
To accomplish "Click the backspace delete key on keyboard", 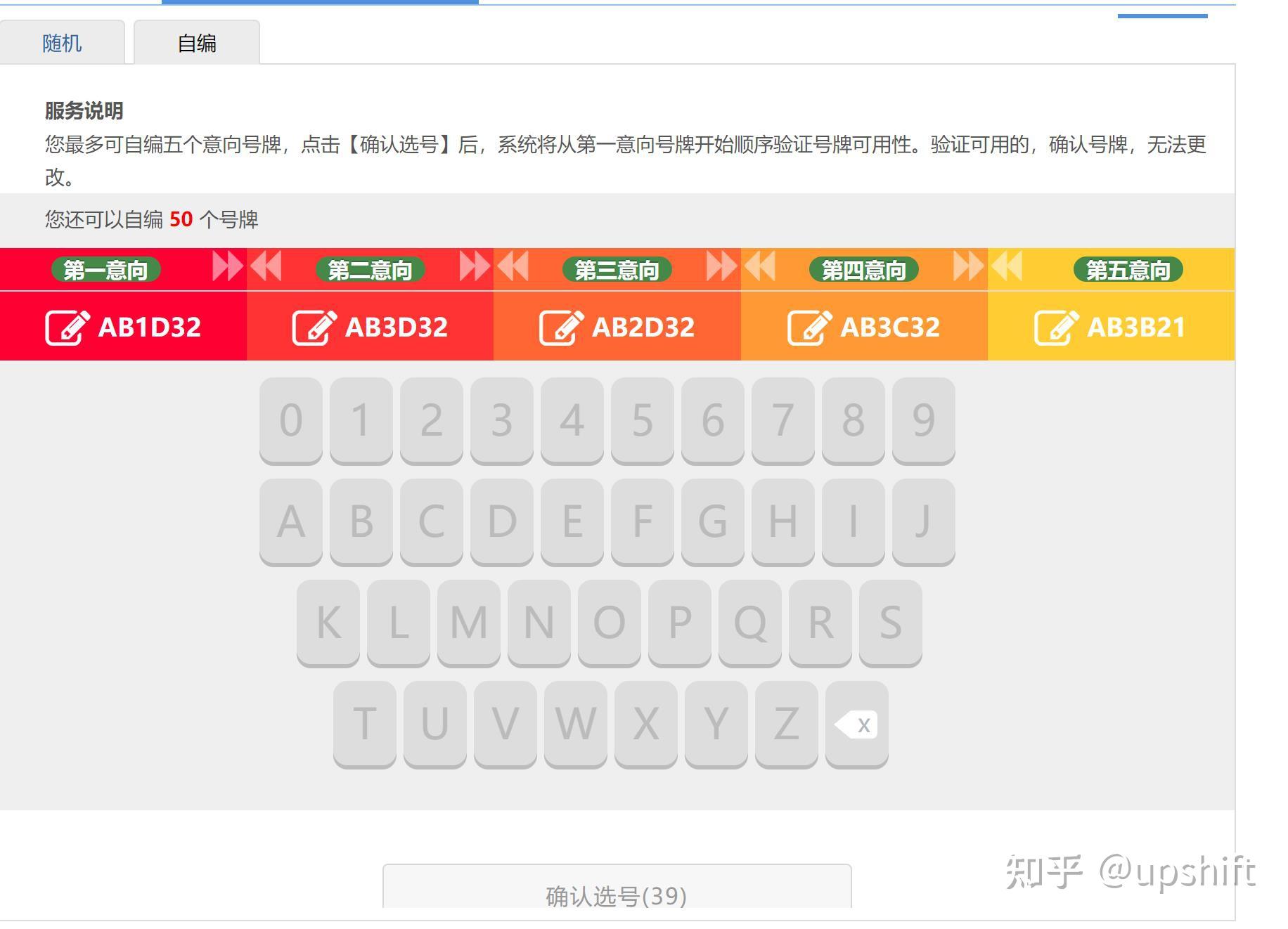I will 856,725.
